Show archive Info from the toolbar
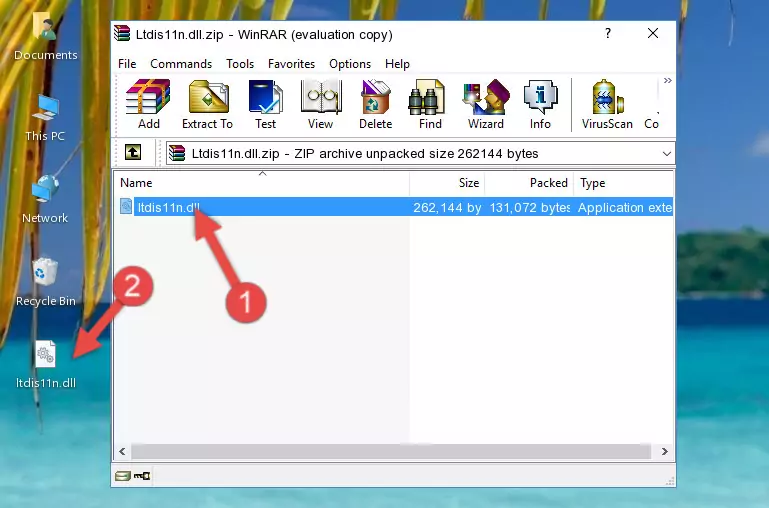Viewport: 769px width, 508px height. [540, 104]
